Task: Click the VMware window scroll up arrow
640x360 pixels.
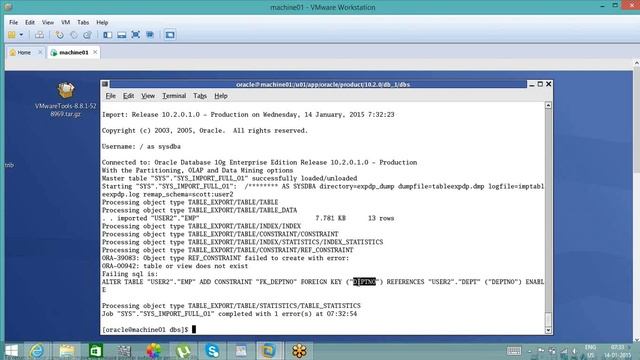Action: (x=636, y=63)
